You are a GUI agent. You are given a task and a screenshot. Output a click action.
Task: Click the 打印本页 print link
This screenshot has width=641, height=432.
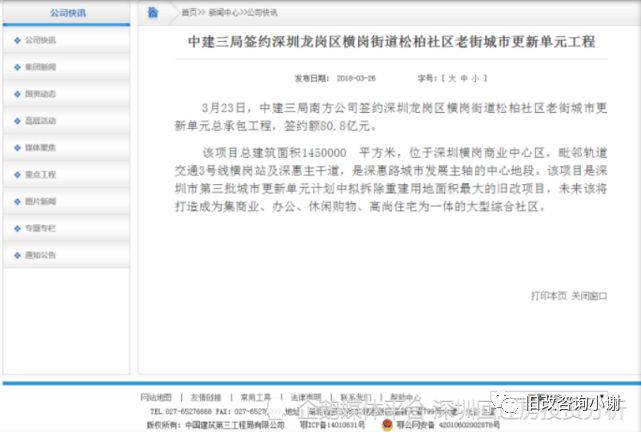tap(549, 295)
